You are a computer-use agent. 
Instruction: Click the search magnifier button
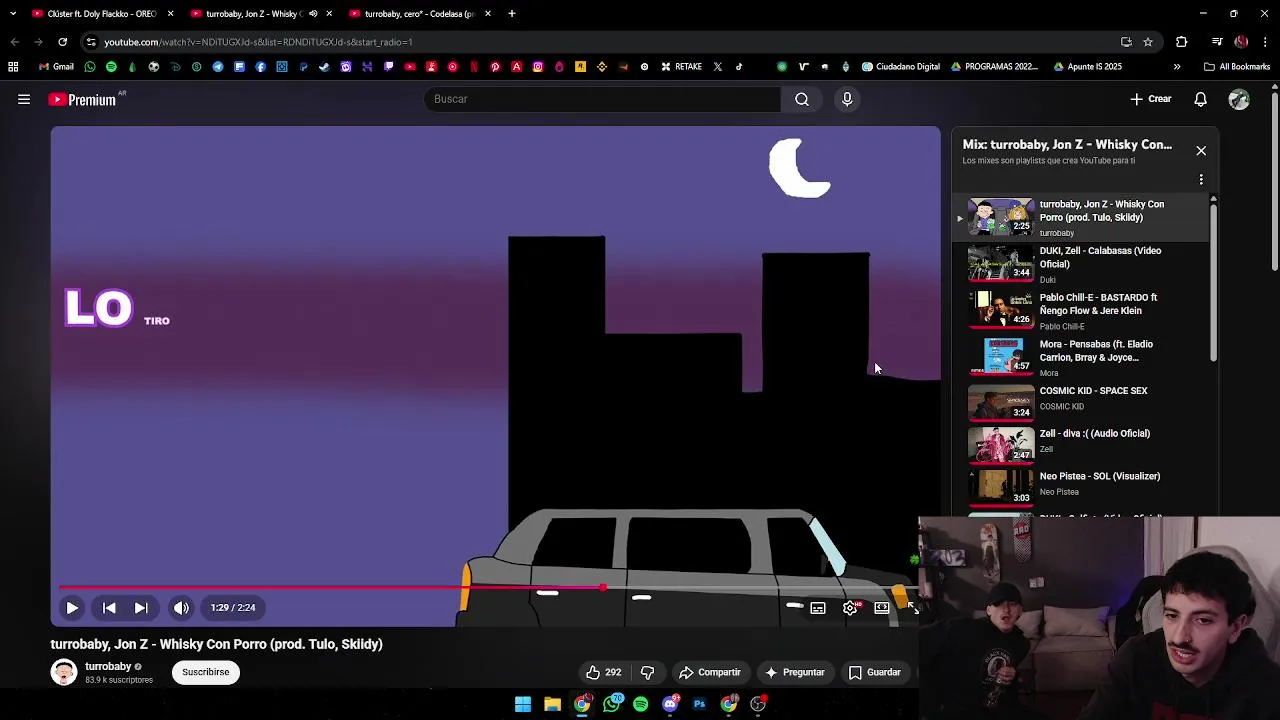click(802, 99)
